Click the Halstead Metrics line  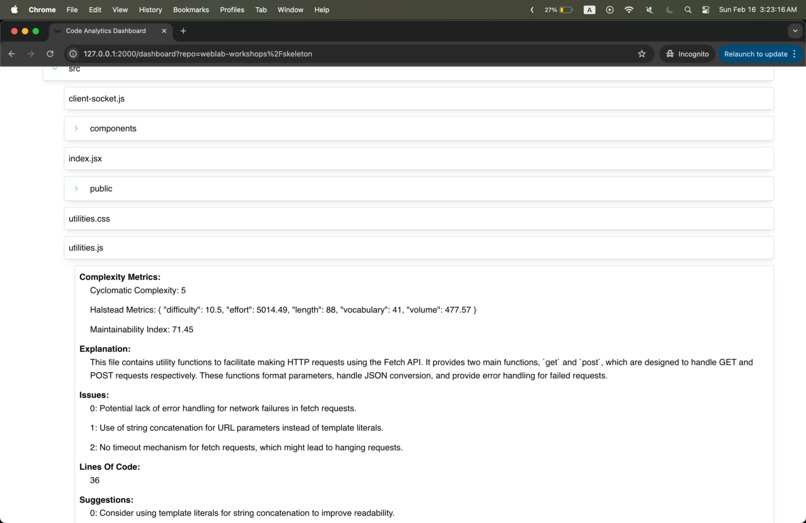(x=283, y=310)
